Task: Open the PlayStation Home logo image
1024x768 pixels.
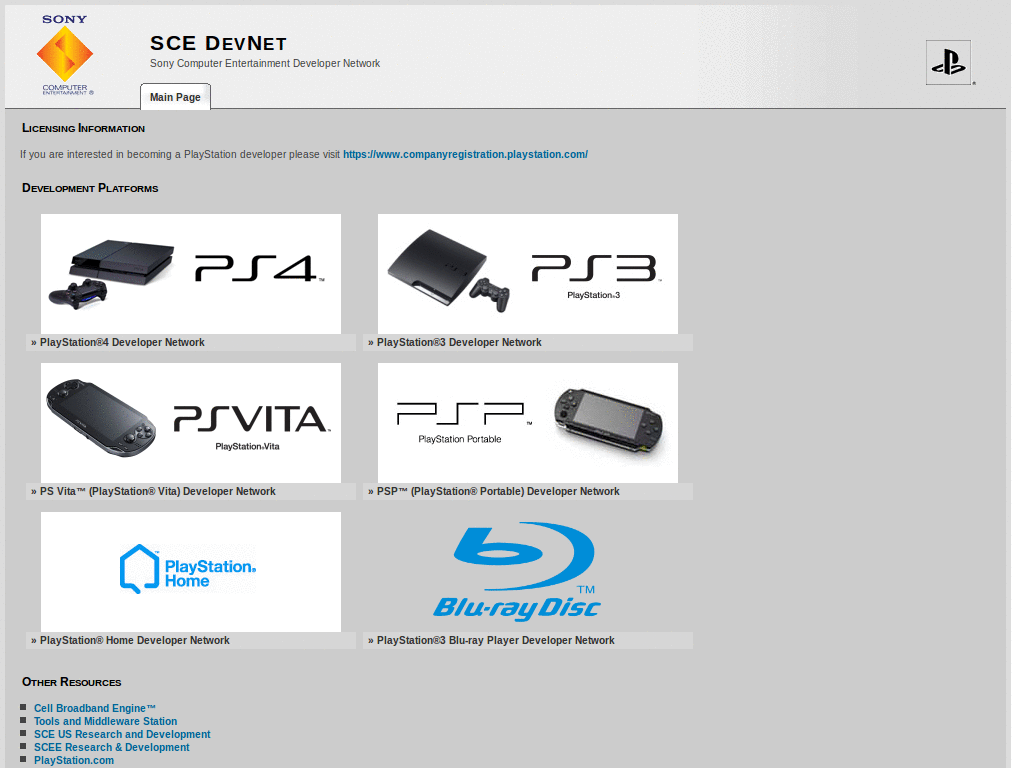Action: [190, 571]
